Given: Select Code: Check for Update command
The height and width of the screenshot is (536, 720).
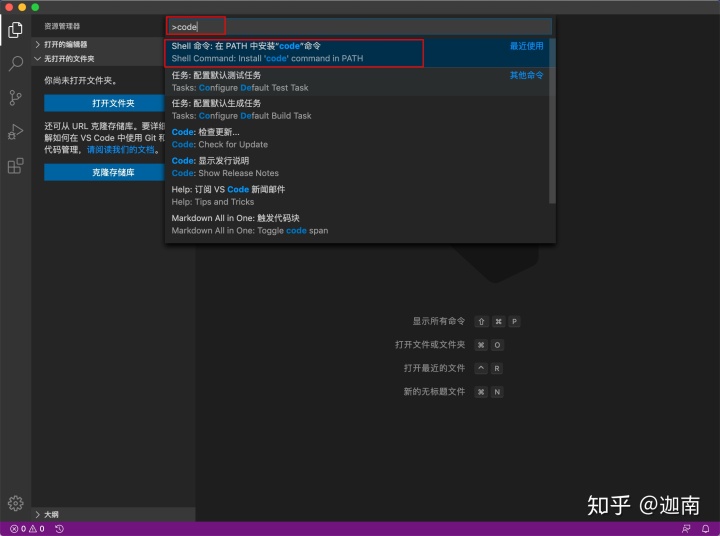Looking at the screenshot, I should [x=357, y=138].
